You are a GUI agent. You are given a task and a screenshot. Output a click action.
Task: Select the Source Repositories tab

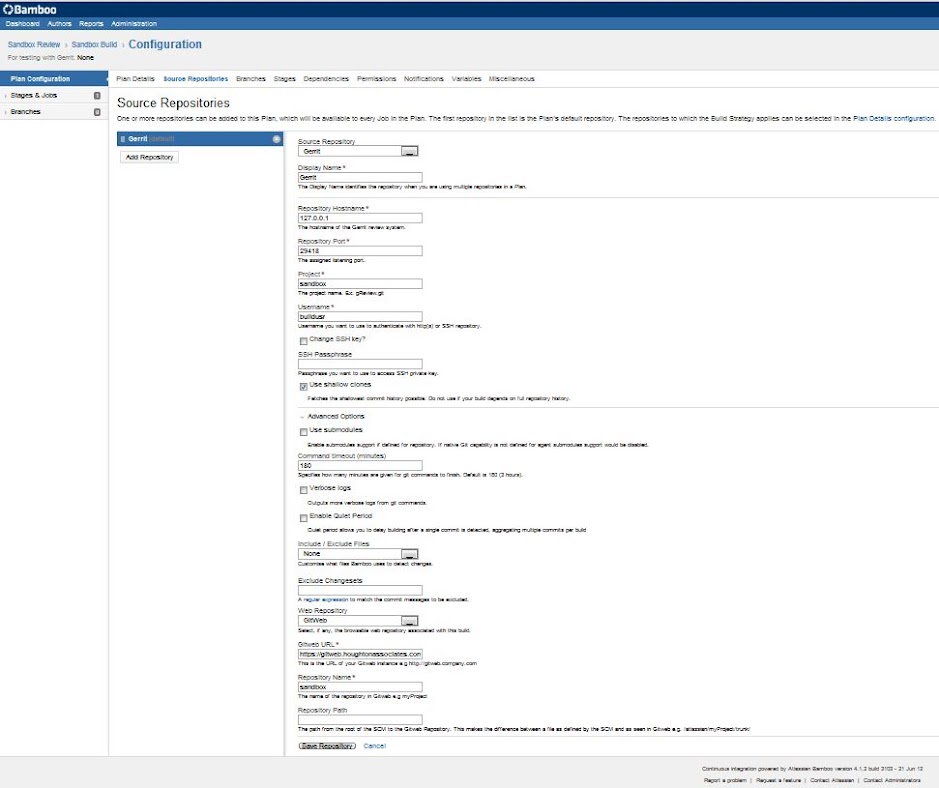click(196, 79)
